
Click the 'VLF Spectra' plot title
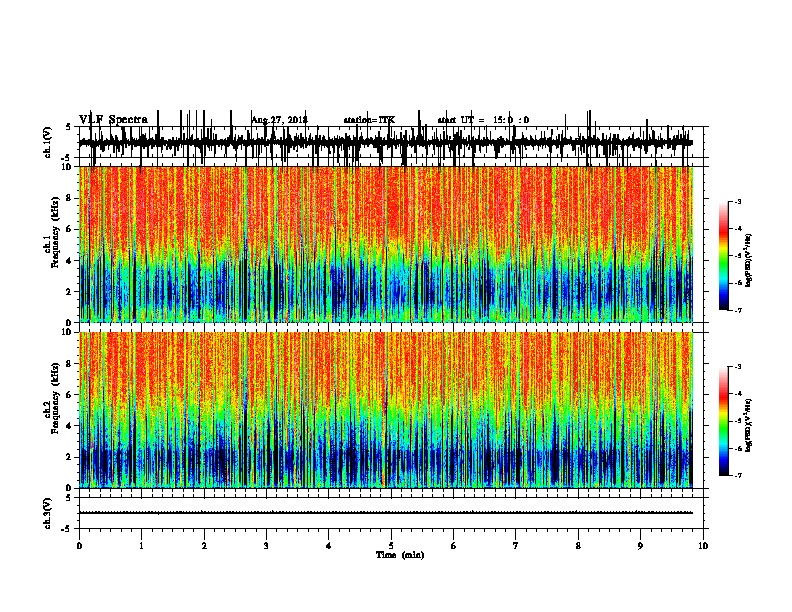pyautogui.click(x=114, y=120)
